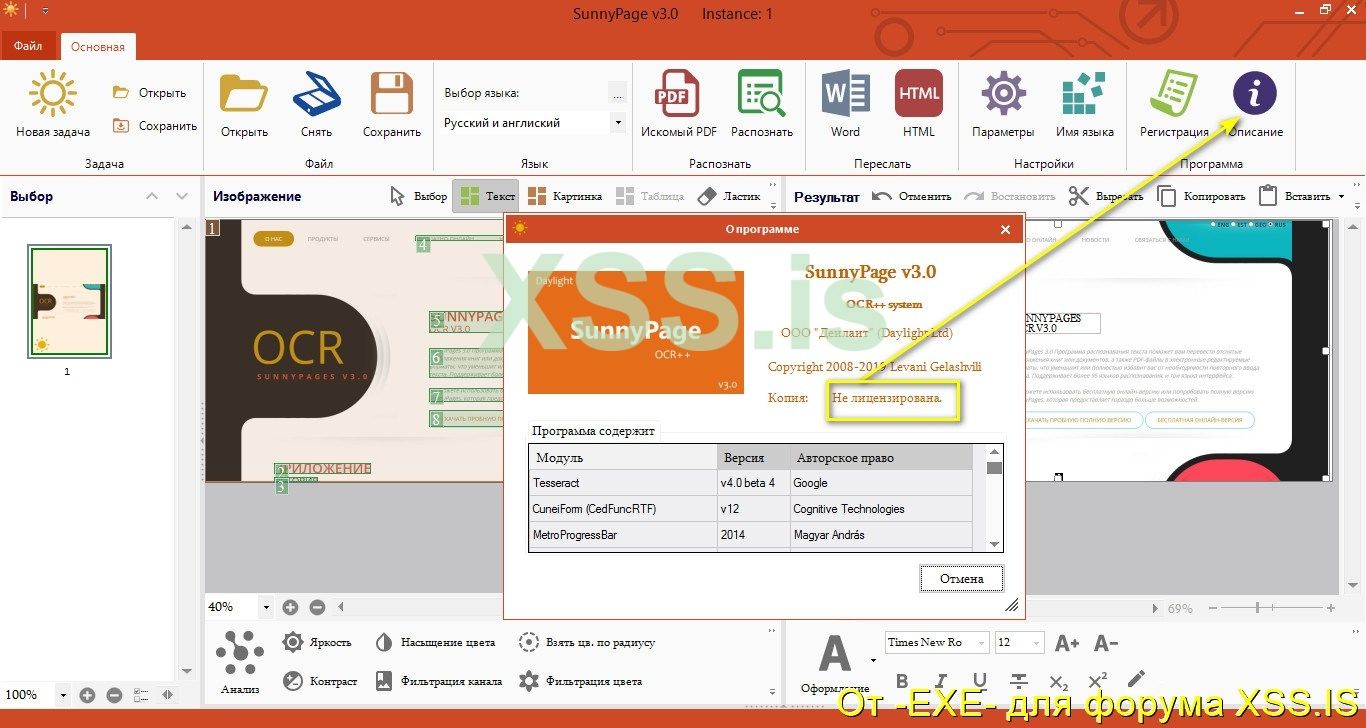Image resolution: width=1366 pixels, height=728 pixels.
Task: Zoom out the thumbnail panel at 100%
Action: 114,695
